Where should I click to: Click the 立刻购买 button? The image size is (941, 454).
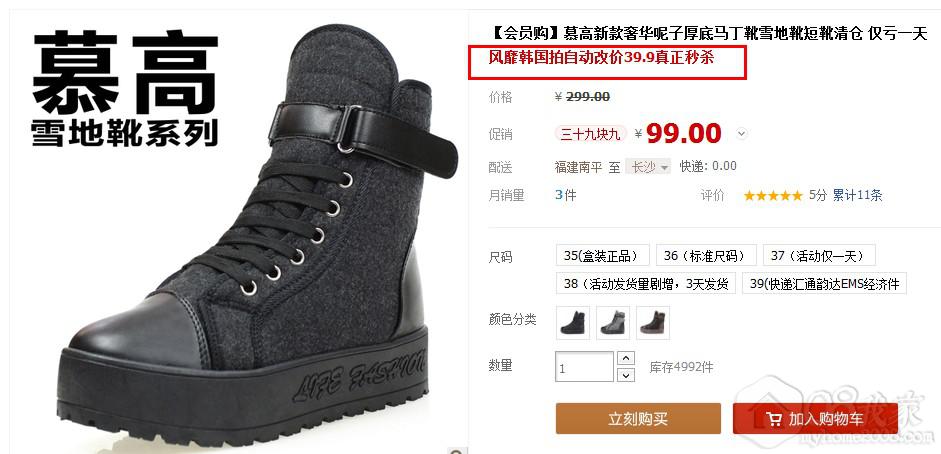[x=638, y=419]
